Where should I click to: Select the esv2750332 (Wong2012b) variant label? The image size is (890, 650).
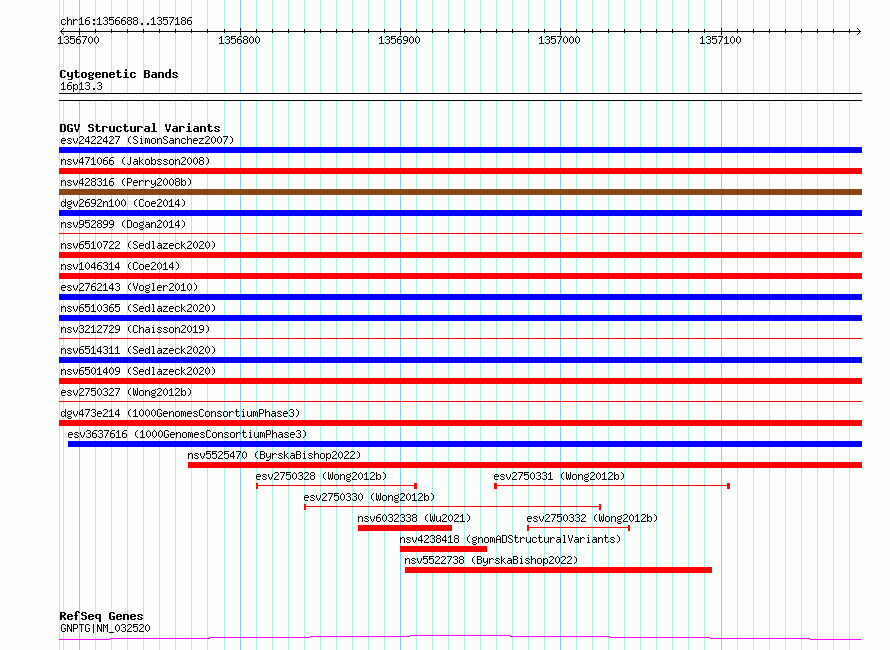coord(592,518)
